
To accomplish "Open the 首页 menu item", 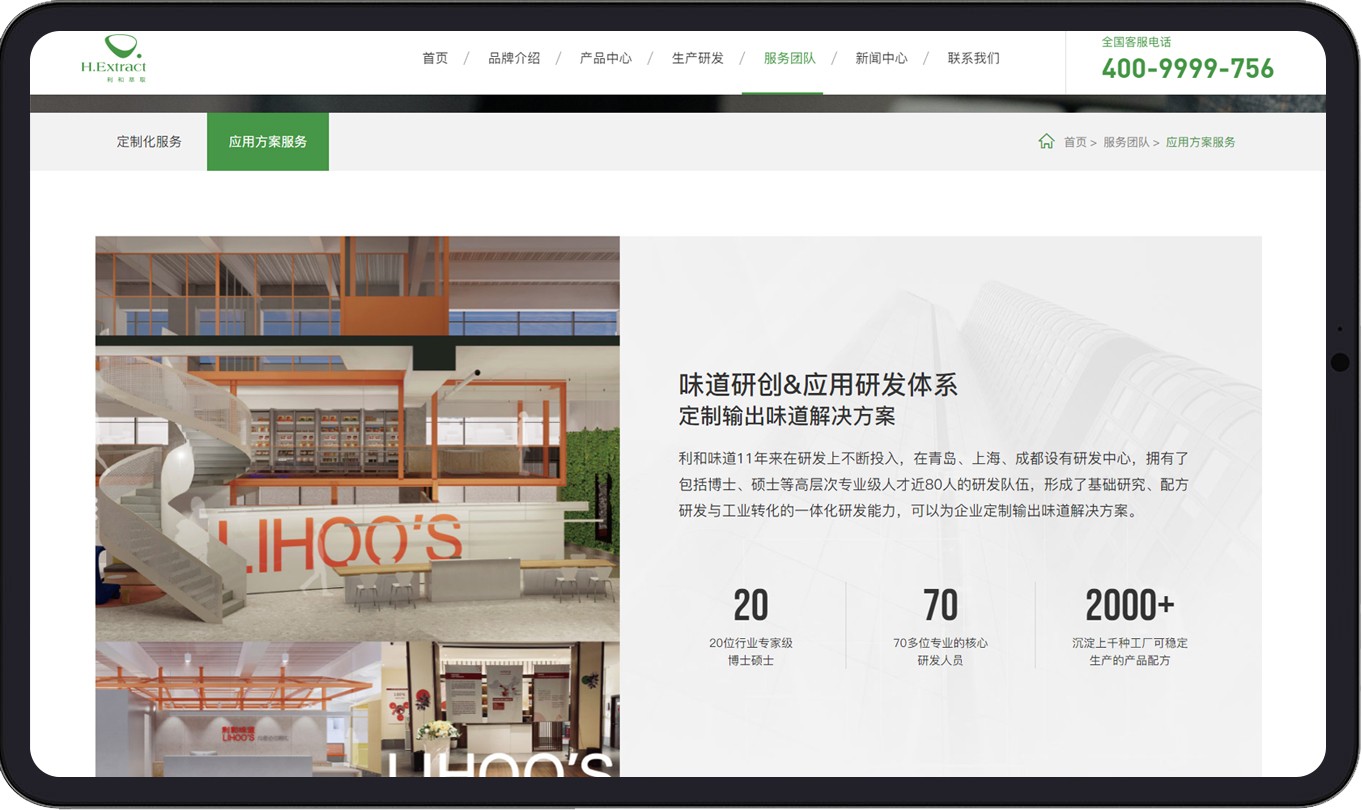I will (x=435, y=59).
